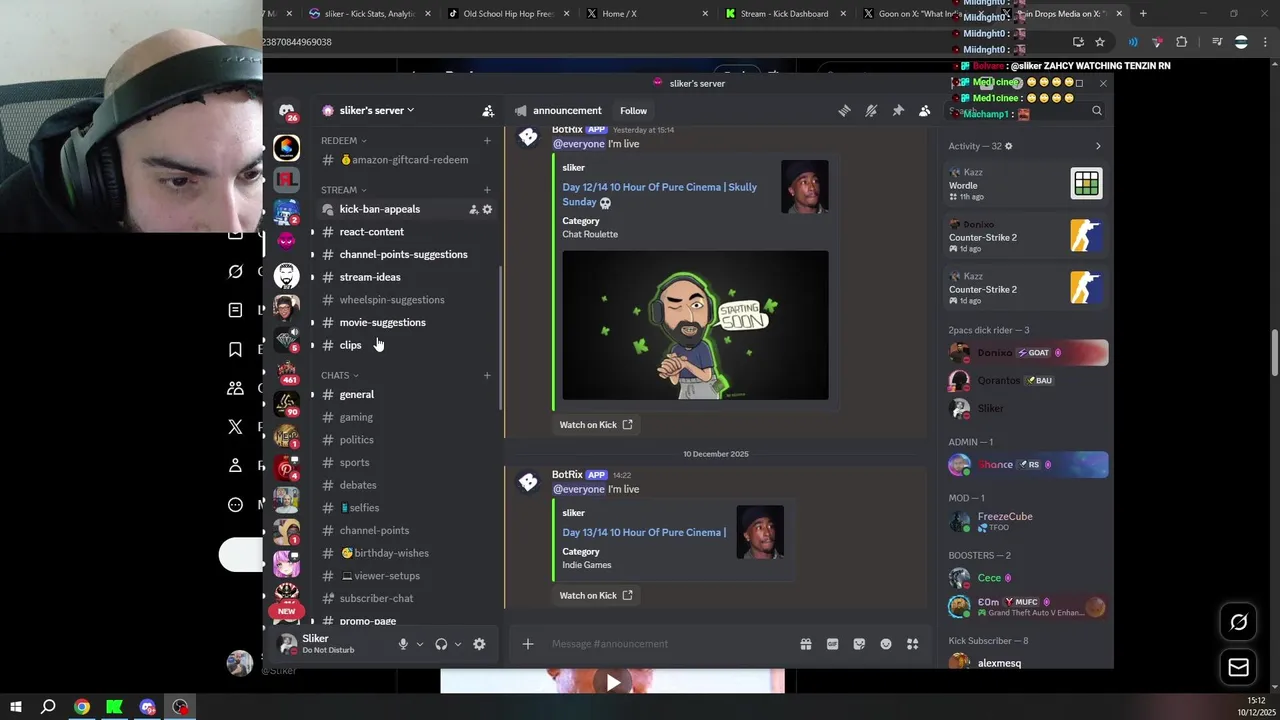Click the plus attach button in message box
Viewport: 1280px width, 720px height.
tap(528, 644)
